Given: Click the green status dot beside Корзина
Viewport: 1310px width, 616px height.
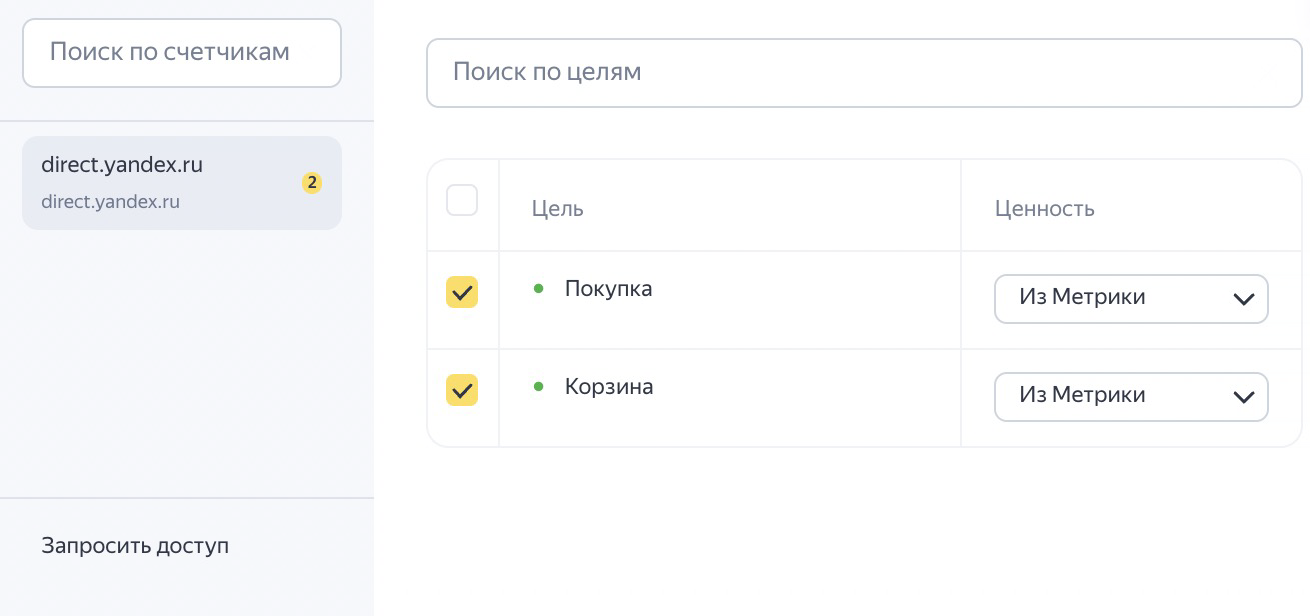Looking at the screenshot, I should click(539, 387).
